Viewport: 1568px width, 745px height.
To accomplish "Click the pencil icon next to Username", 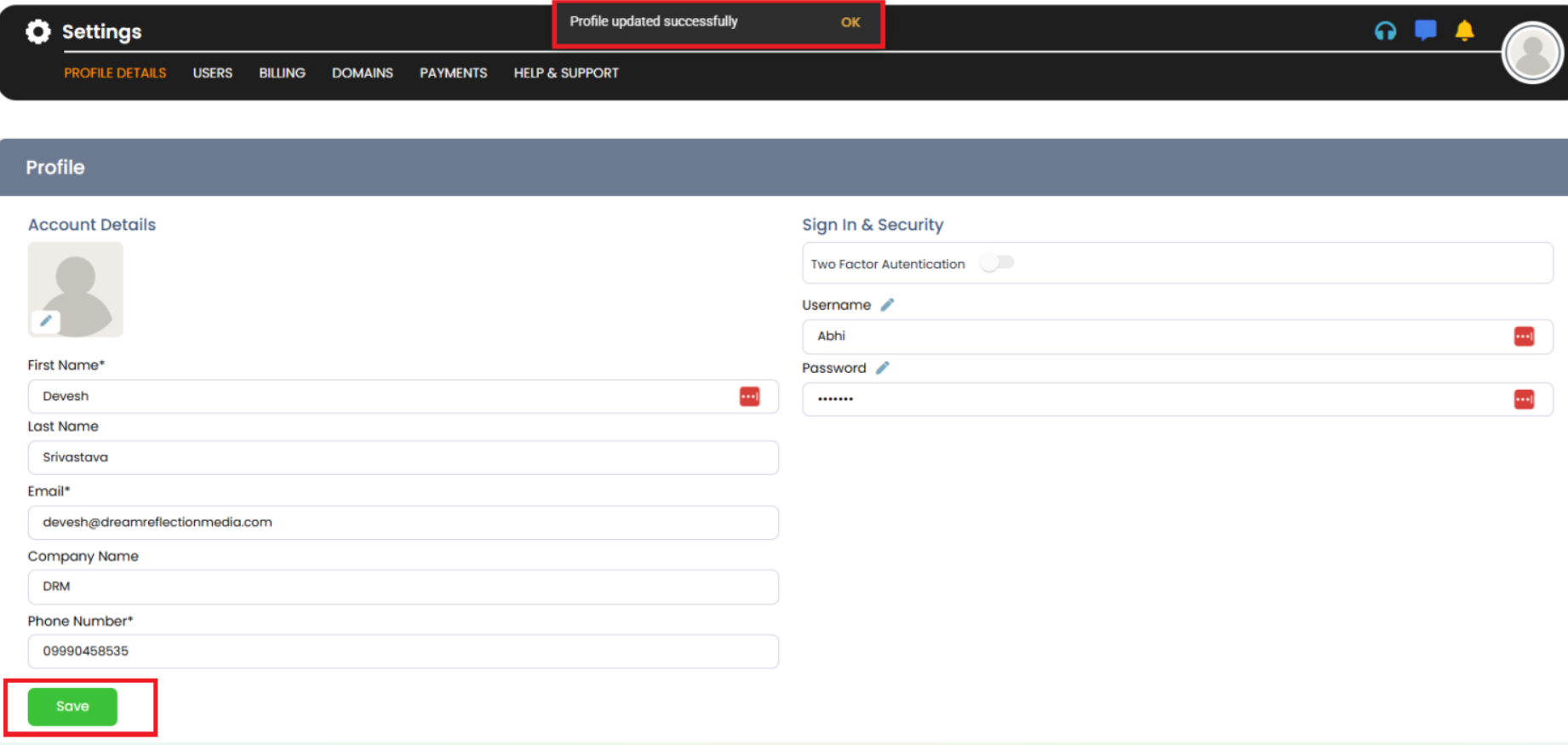I will (x=887, y=305).
